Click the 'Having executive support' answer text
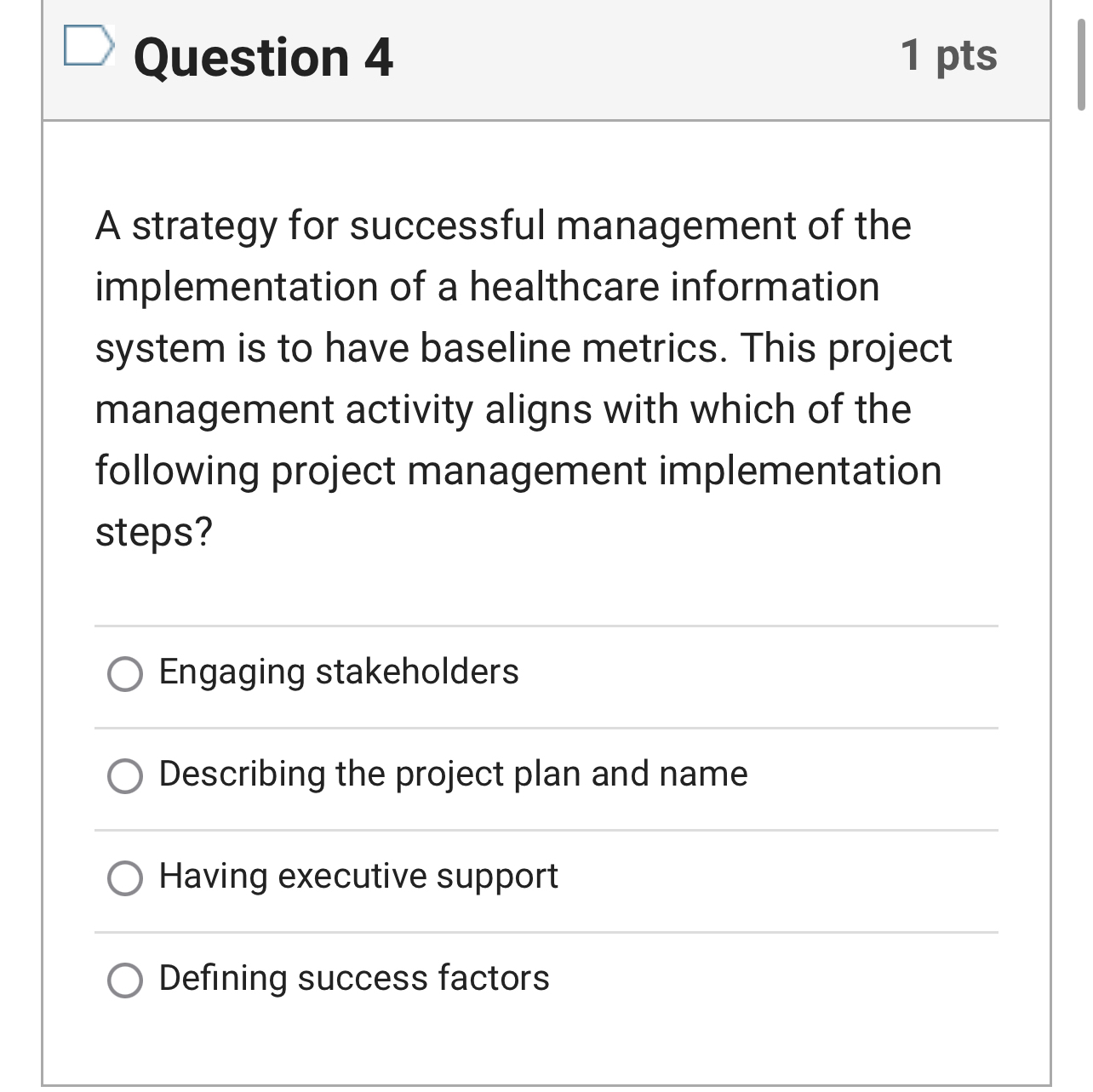Viewport: 1093px width, 1092px height. click(358, 875)
